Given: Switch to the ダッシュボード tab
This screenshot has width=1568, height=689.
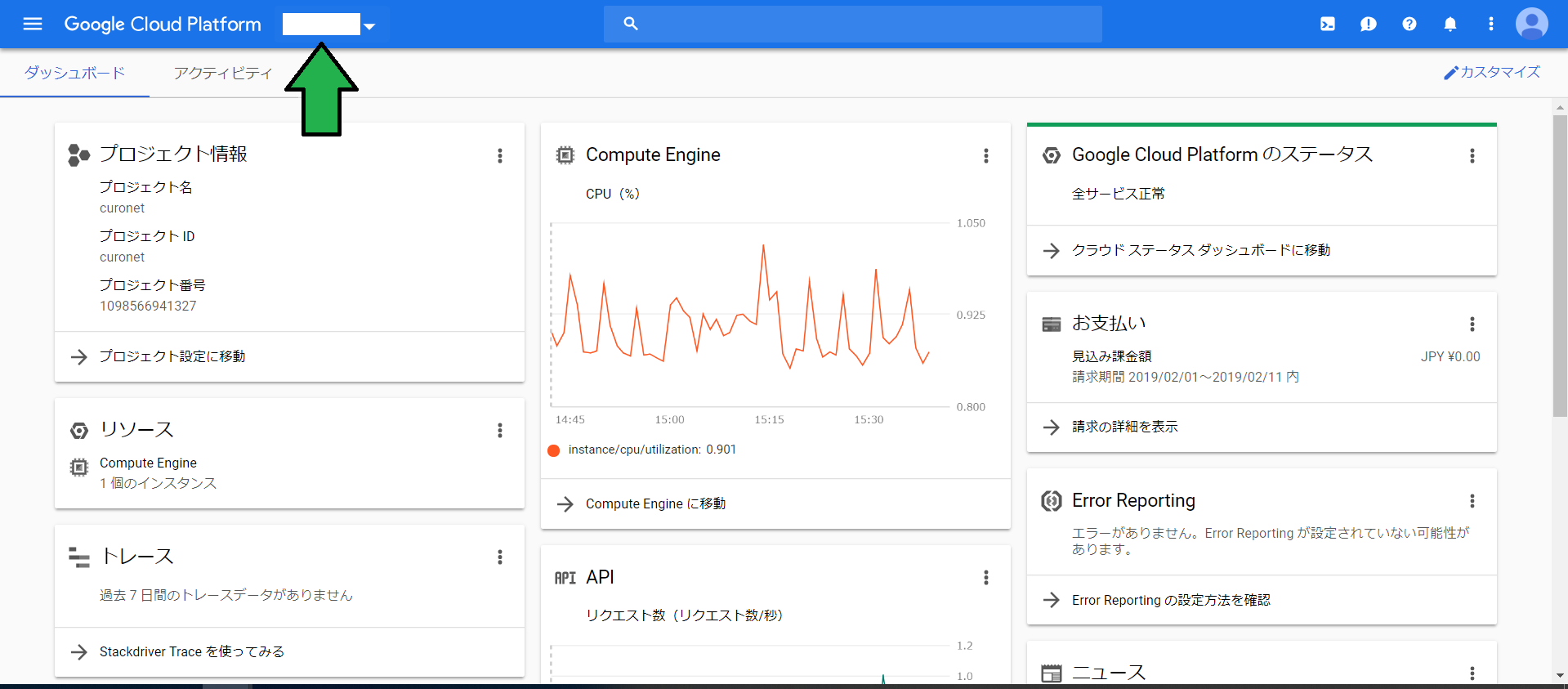Looking at the screenshot, I should (x=74, y=73).
